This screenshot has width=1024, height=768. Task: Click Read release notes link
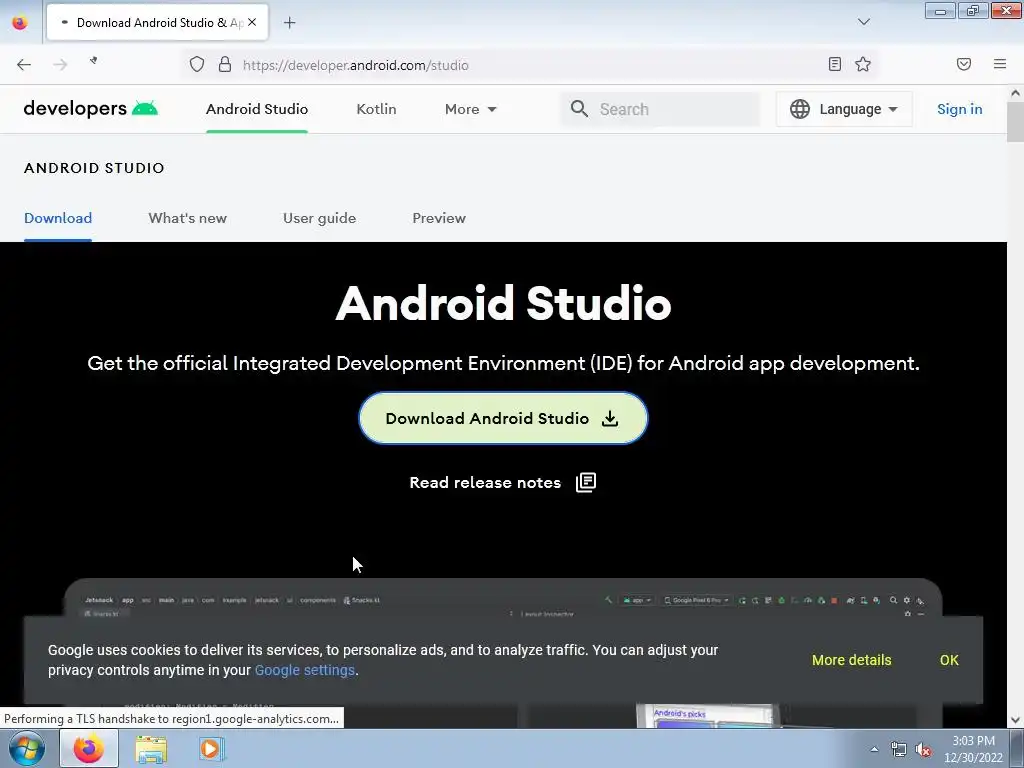point(485,483)
